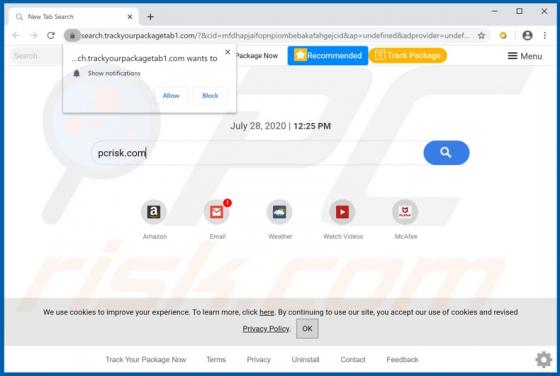Viewport: 560px width, 376px height.
Task: Open Track Your Package Now footer link
Action: coord(146,360)
